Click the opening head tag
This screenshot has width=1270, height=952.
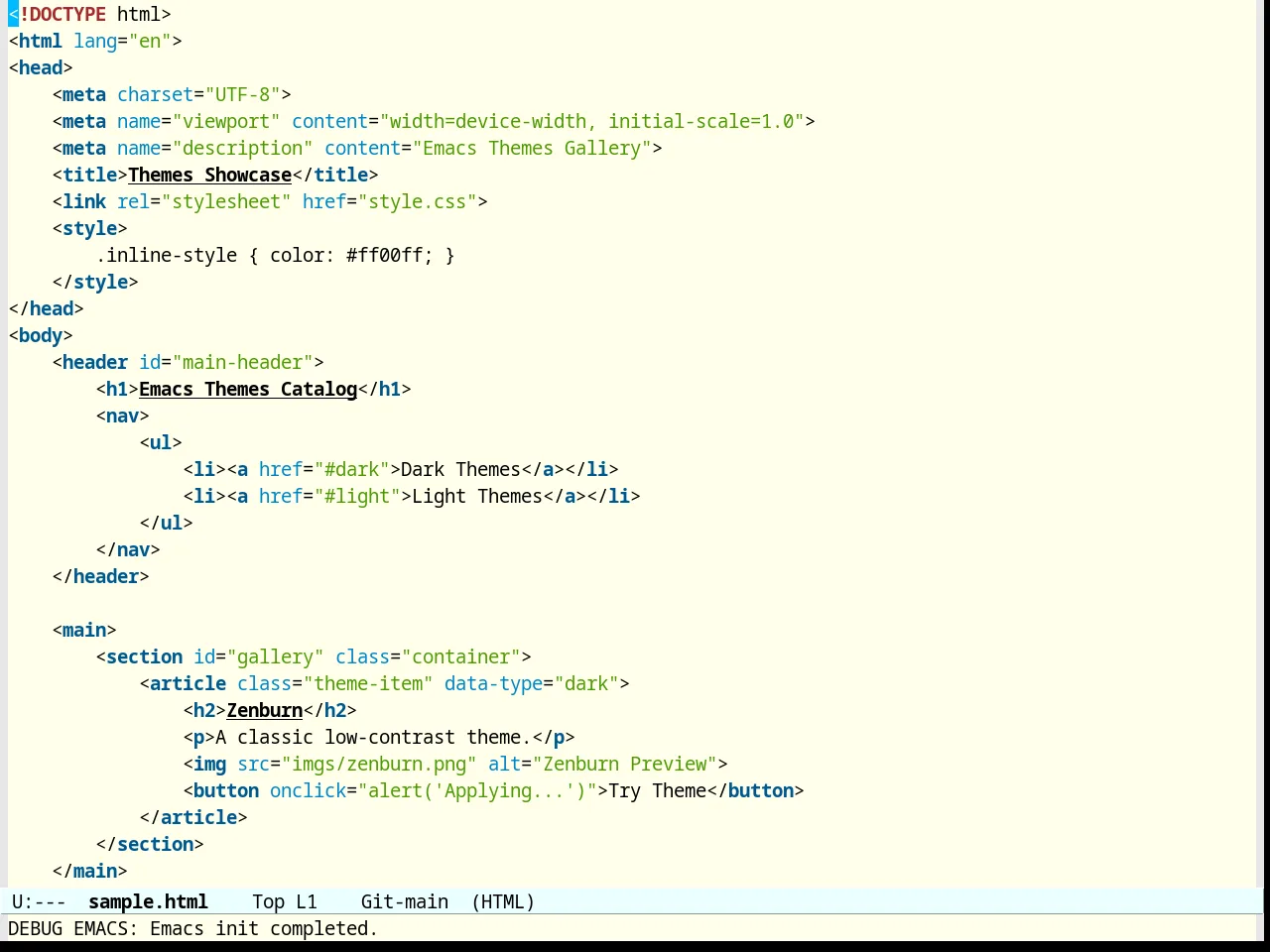click(x=41, y=67)
